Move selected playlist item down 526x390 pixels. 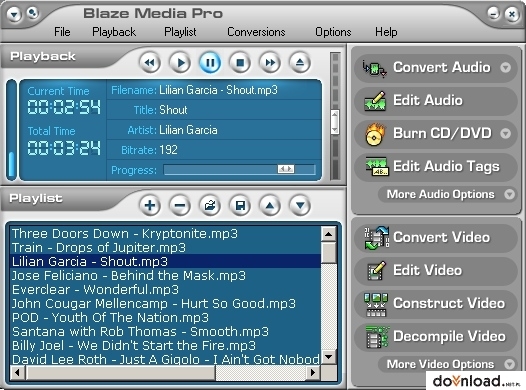300,205
